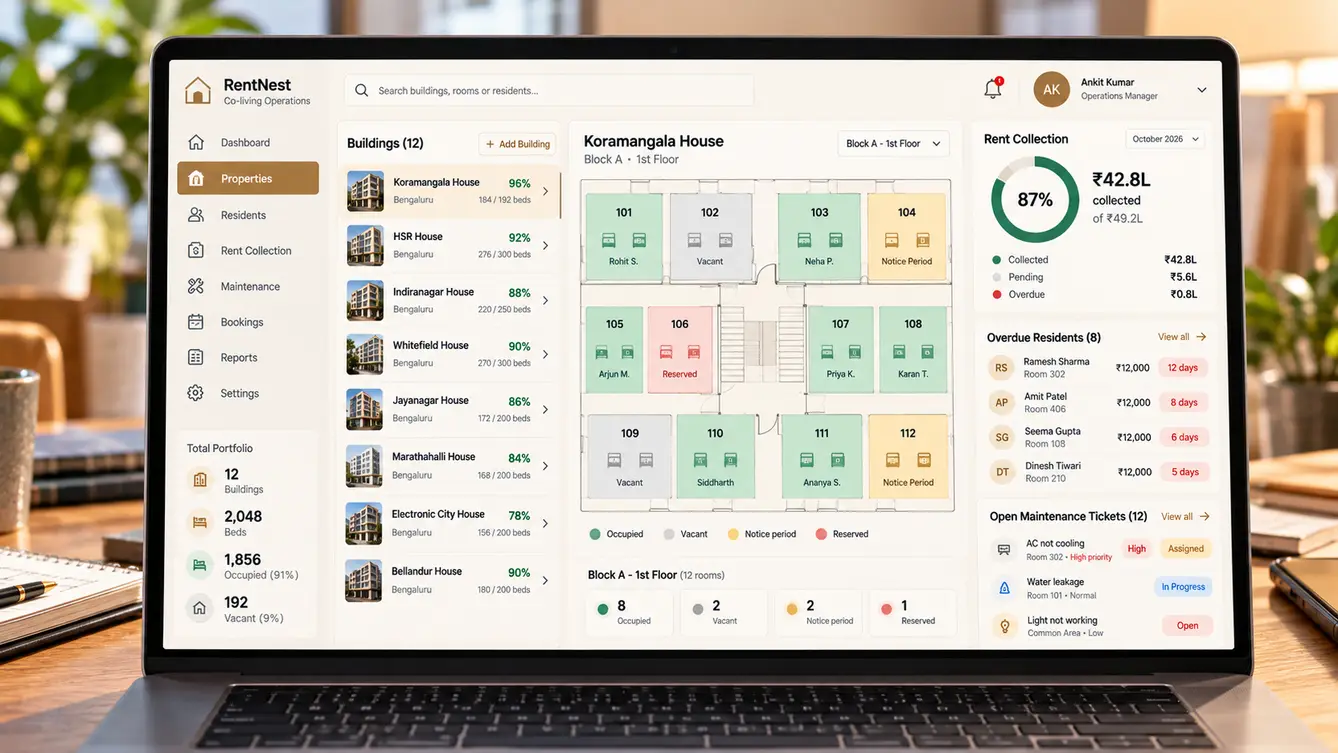
Task: Click the Dashboard home icon
Action: (196, 142)
